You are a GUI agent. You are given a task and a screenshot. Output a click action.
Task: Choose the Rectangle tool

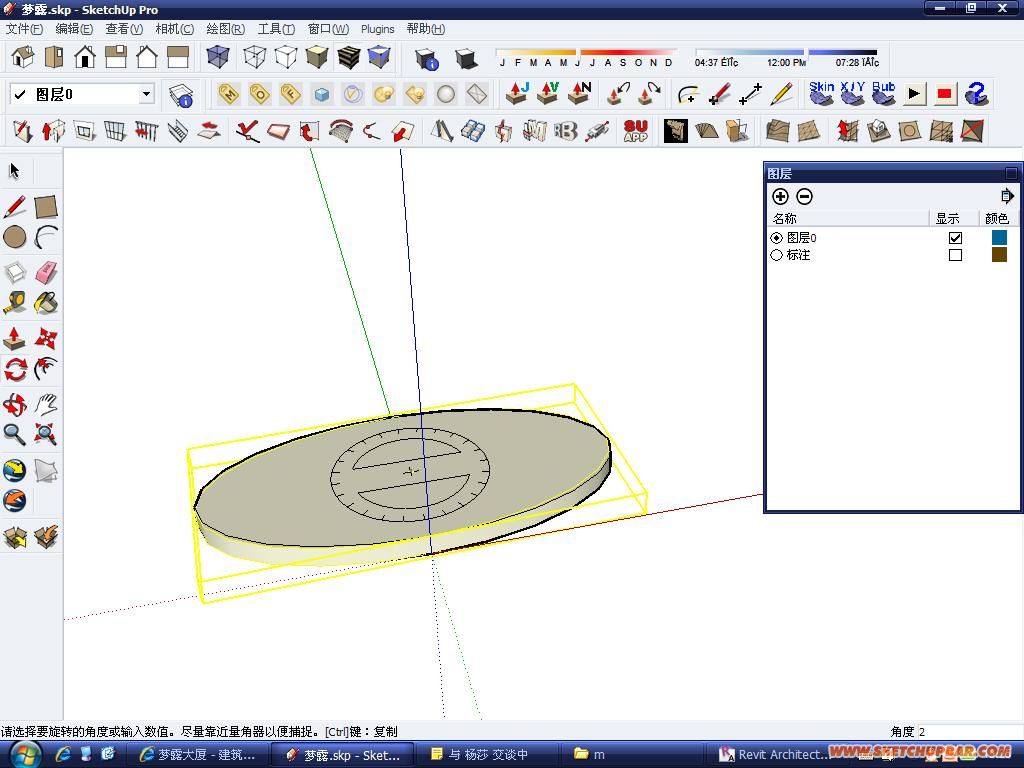coord(46,207)
